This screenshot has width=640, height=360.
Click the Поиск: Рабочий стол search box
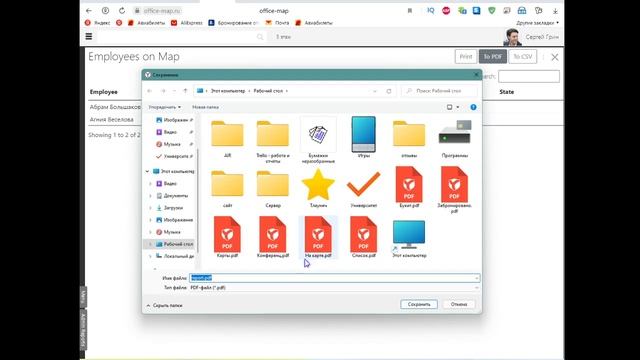tap(439, 91)
